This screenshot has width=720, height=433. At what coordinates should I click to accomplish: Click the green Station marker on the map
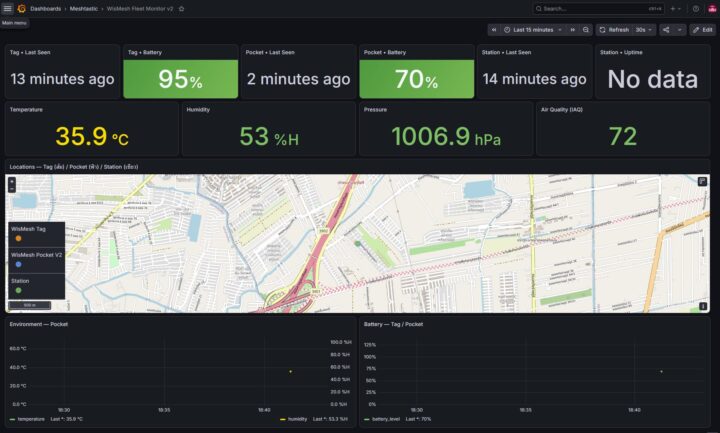(x=357, y=243)
